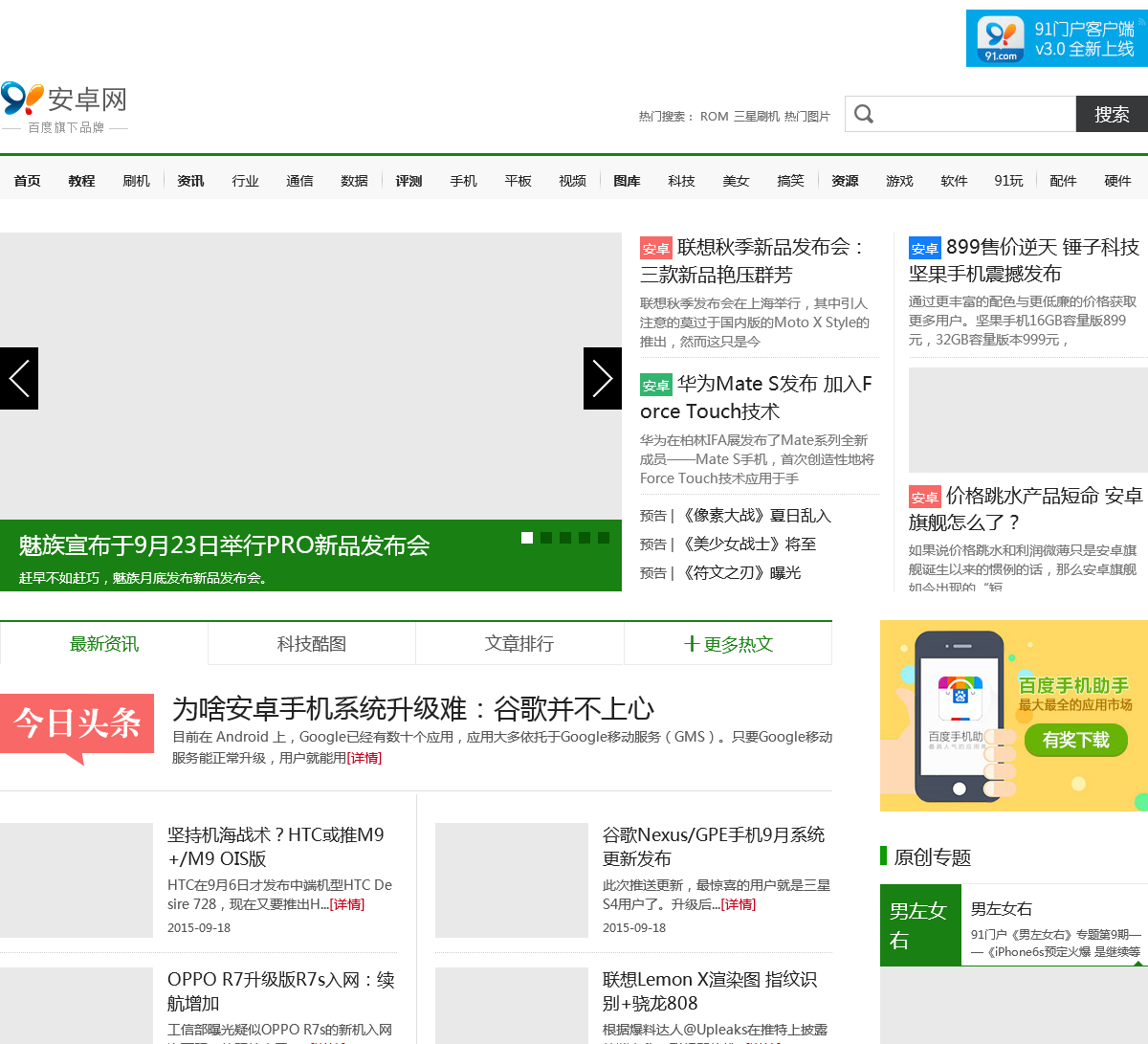Open article 坚持机海战术？HTC或推M9+/M9 OIS版
The width and height of the screenshot is (1148, 1044).
276,847
